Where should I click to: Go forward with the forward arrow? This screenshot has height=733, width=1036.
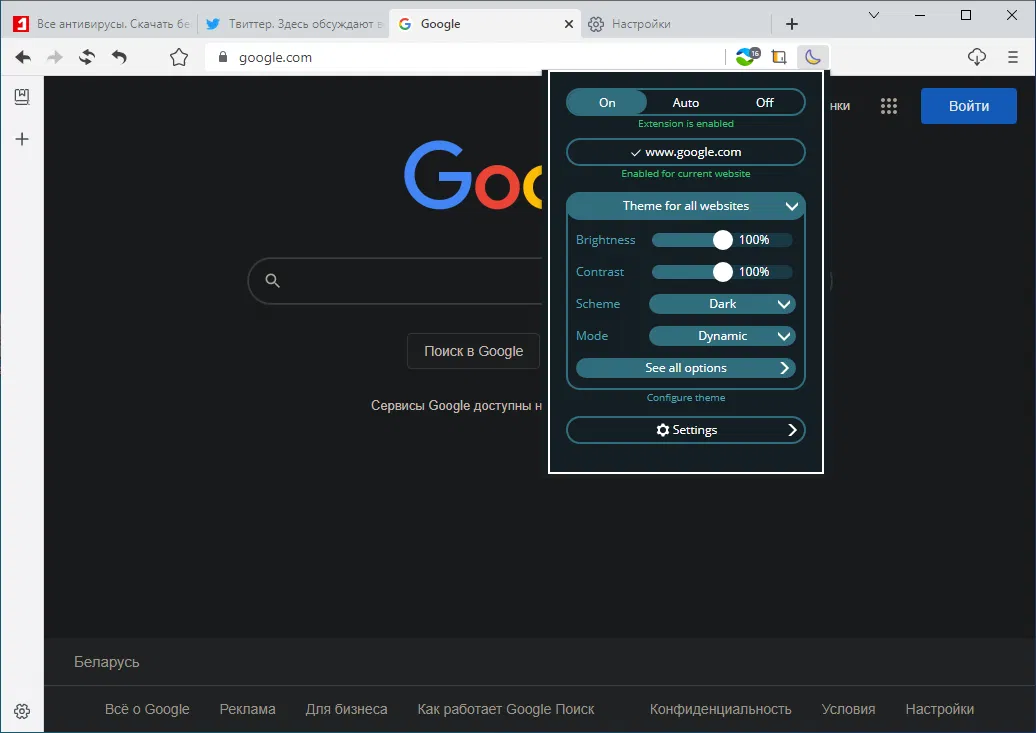[55, 58]
